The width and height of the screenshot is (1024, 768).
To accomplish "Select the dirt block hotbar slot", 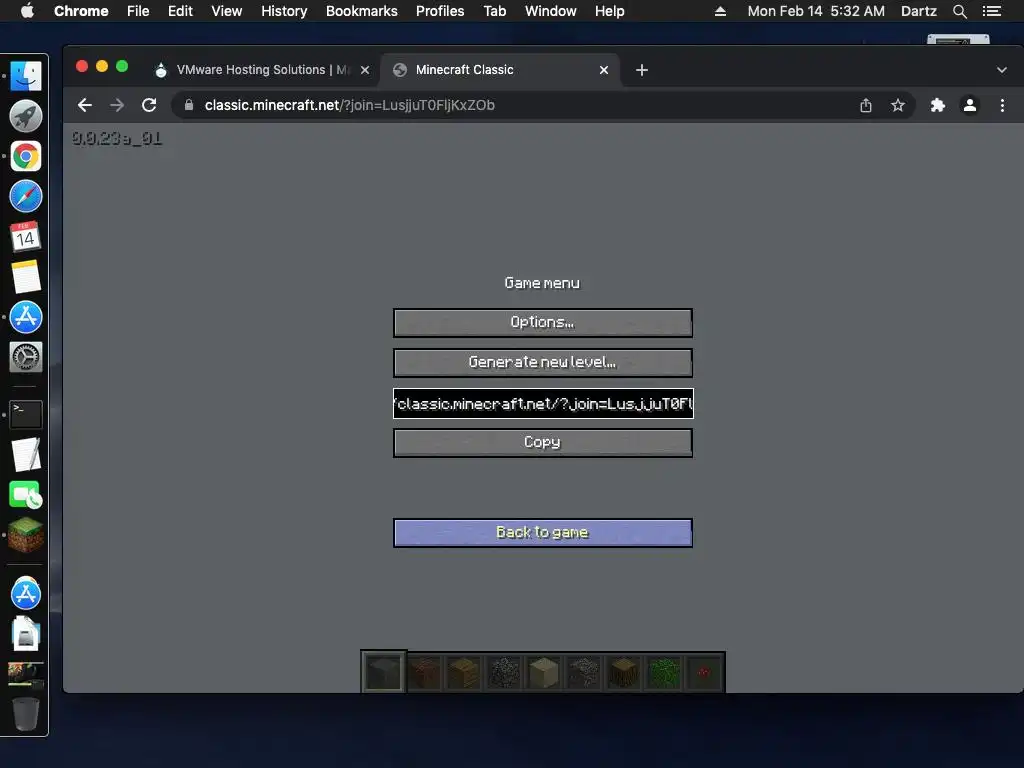I will [424, 672].
